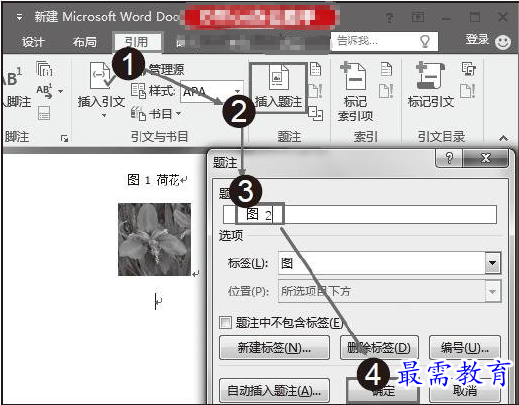The height and width of the screenshot is (405, 519).
Task: Click the caption text 图 1 荷花
Action: [x=153, y=180]
